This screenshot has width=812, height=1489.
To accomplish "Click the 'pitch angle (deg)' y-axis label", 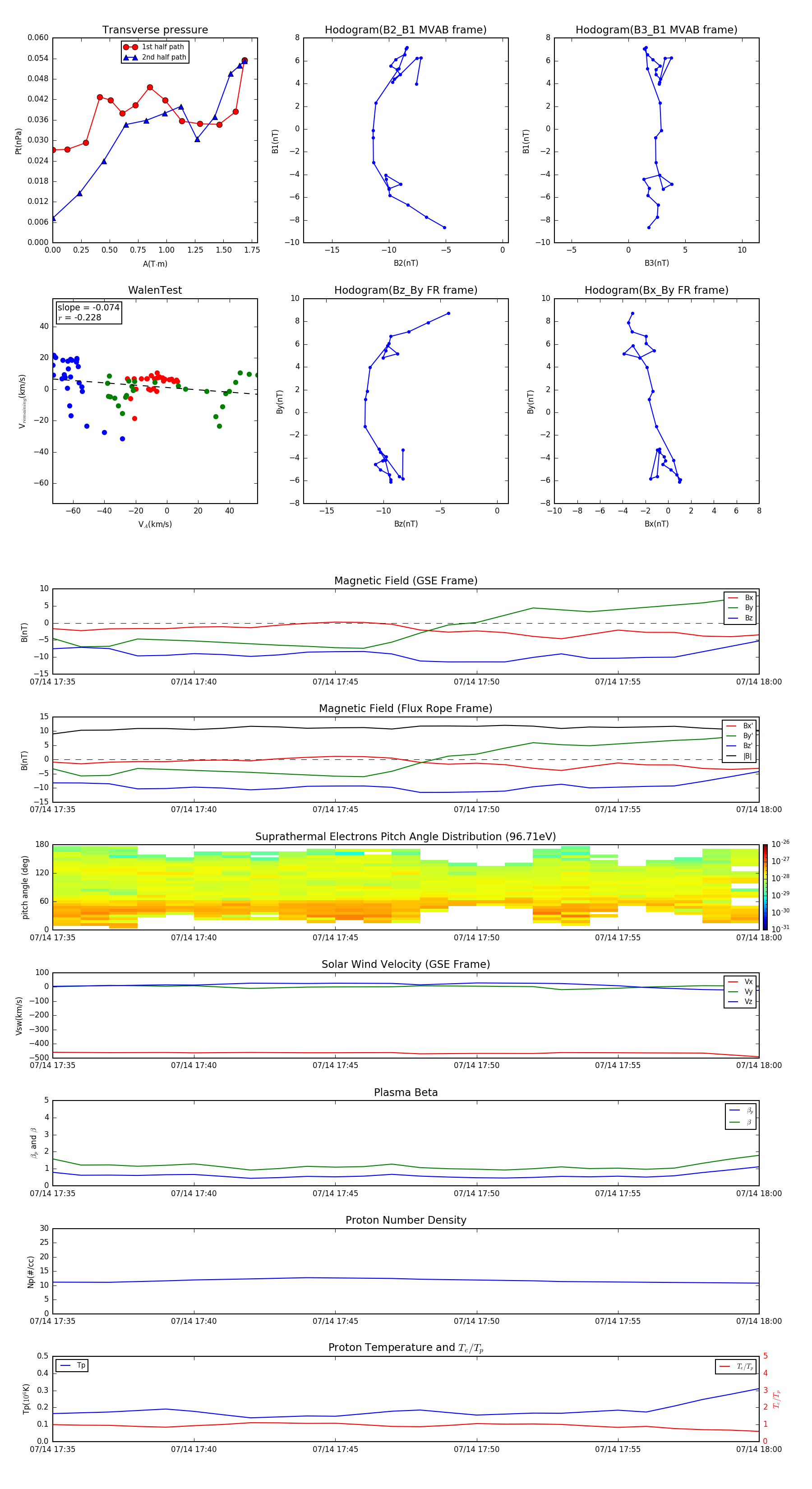I will point(25,887).
